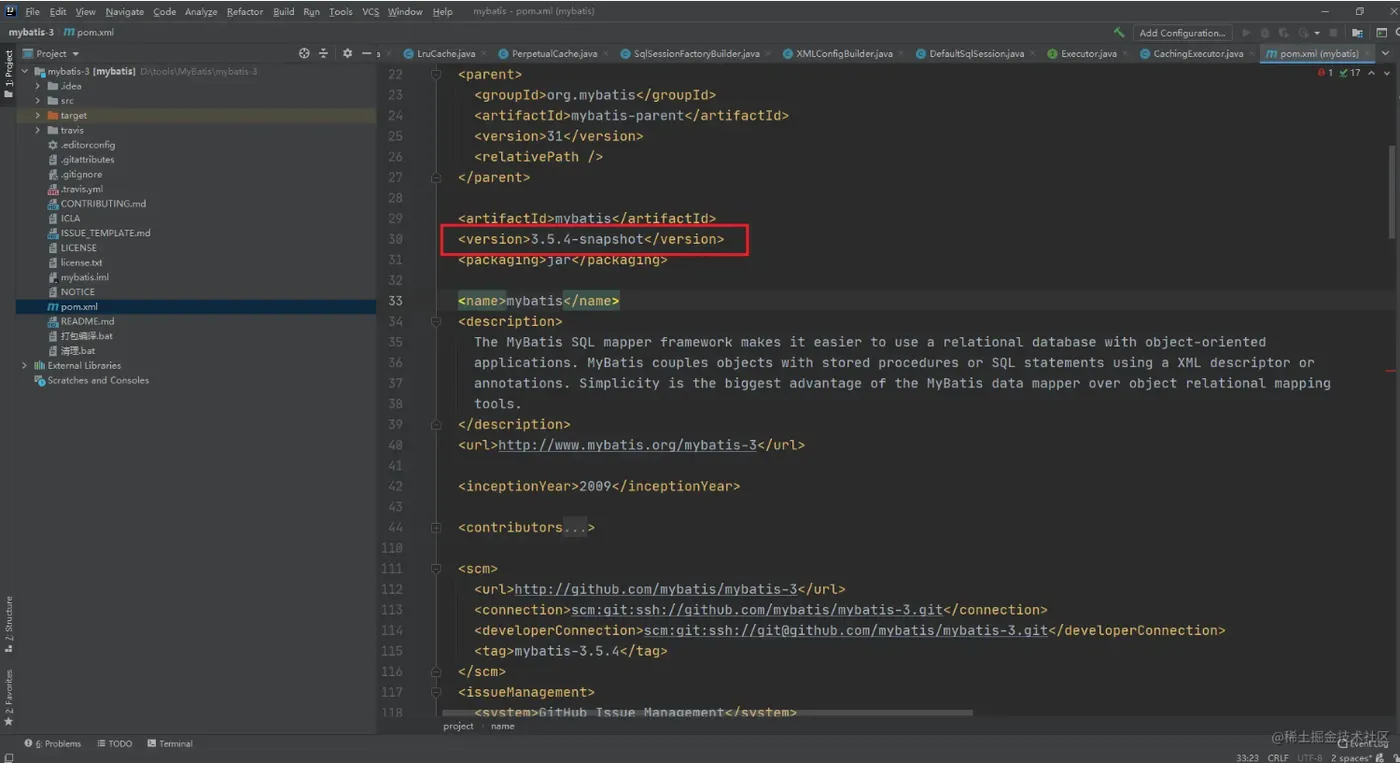Image resolution: width=1400 pixels, height=763 pixels.
Task: Click the Run with Coverage icon
Action: tap(1284, 33)
